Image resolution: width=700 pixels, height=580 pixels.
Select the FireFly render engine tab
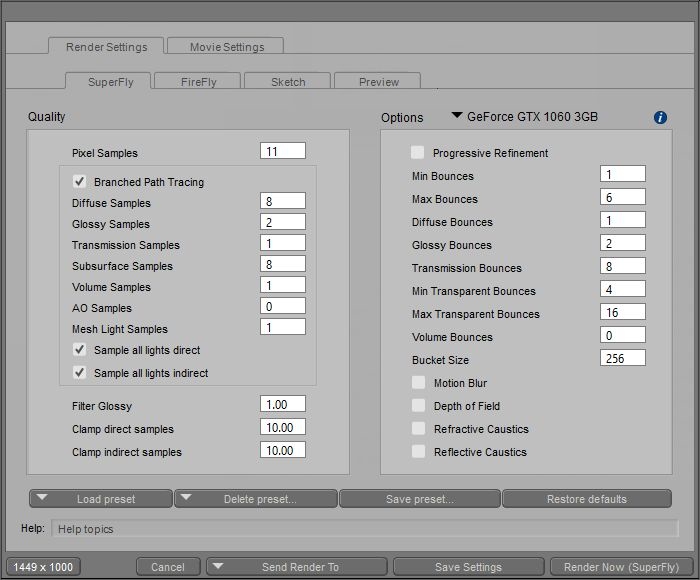pyautogui.click(x=197, y=82)
